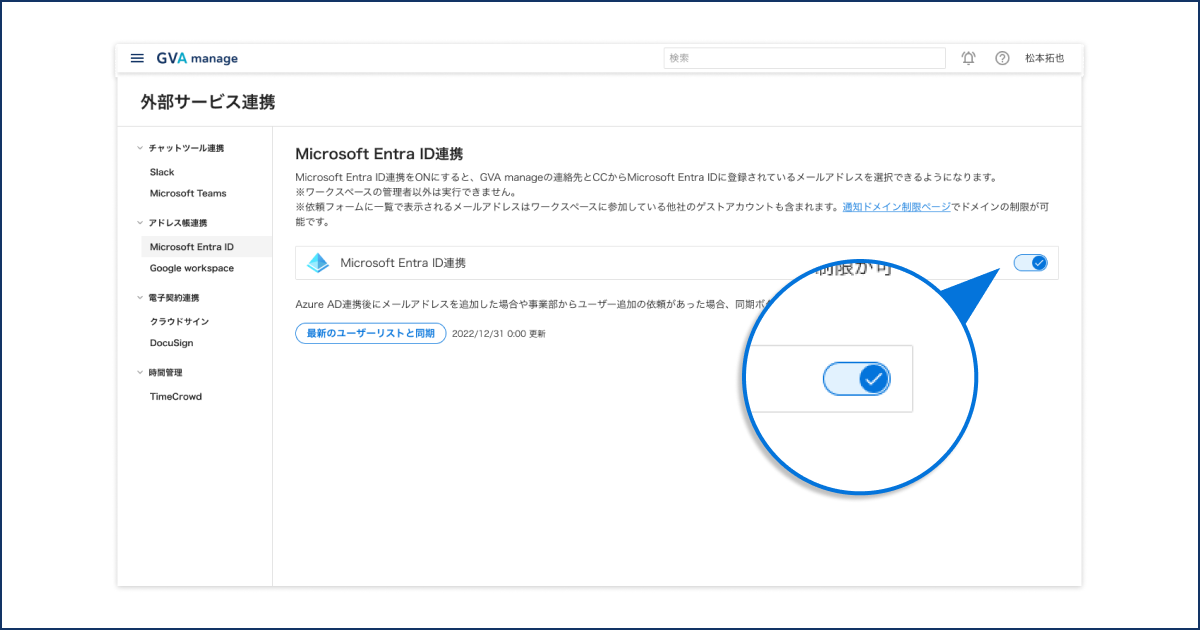Viewport: 1200px width, 630px height.
Task: Click into the 検索 search field
Action: tap(804, 58)
